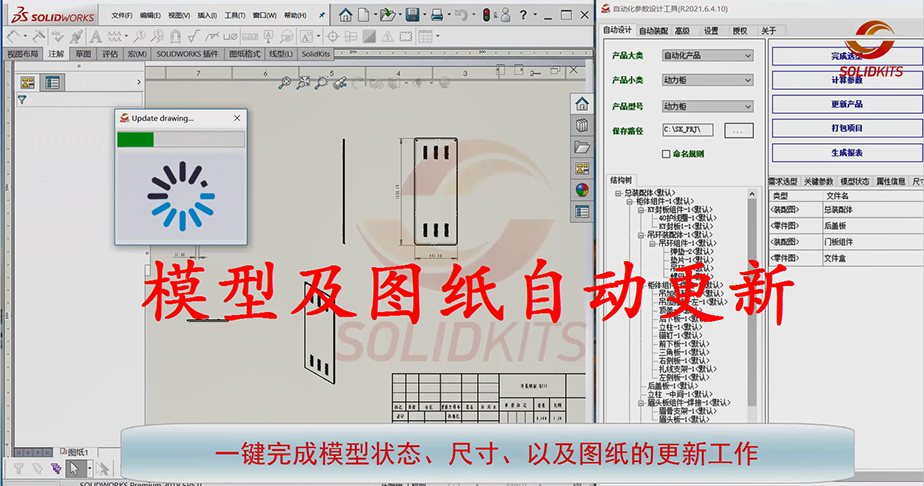The height and width of the screenshot is (486, 924).
Task: Pin the SolidWorks menu bar
Action: [322, 16]
